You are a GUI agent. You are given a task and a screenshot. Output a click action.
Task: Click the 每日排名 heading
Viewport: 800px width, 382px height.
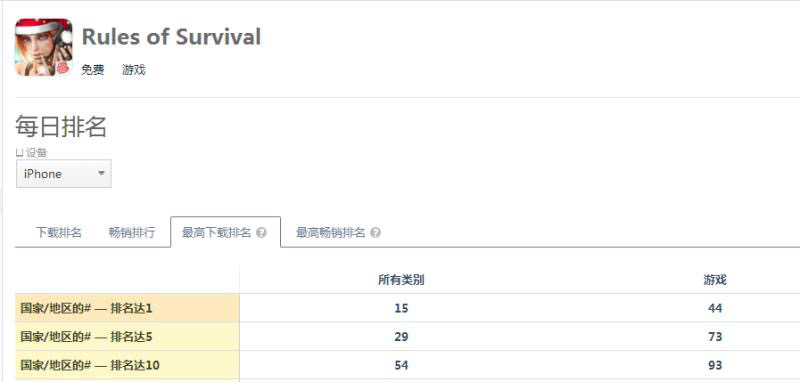click(61, 126)
